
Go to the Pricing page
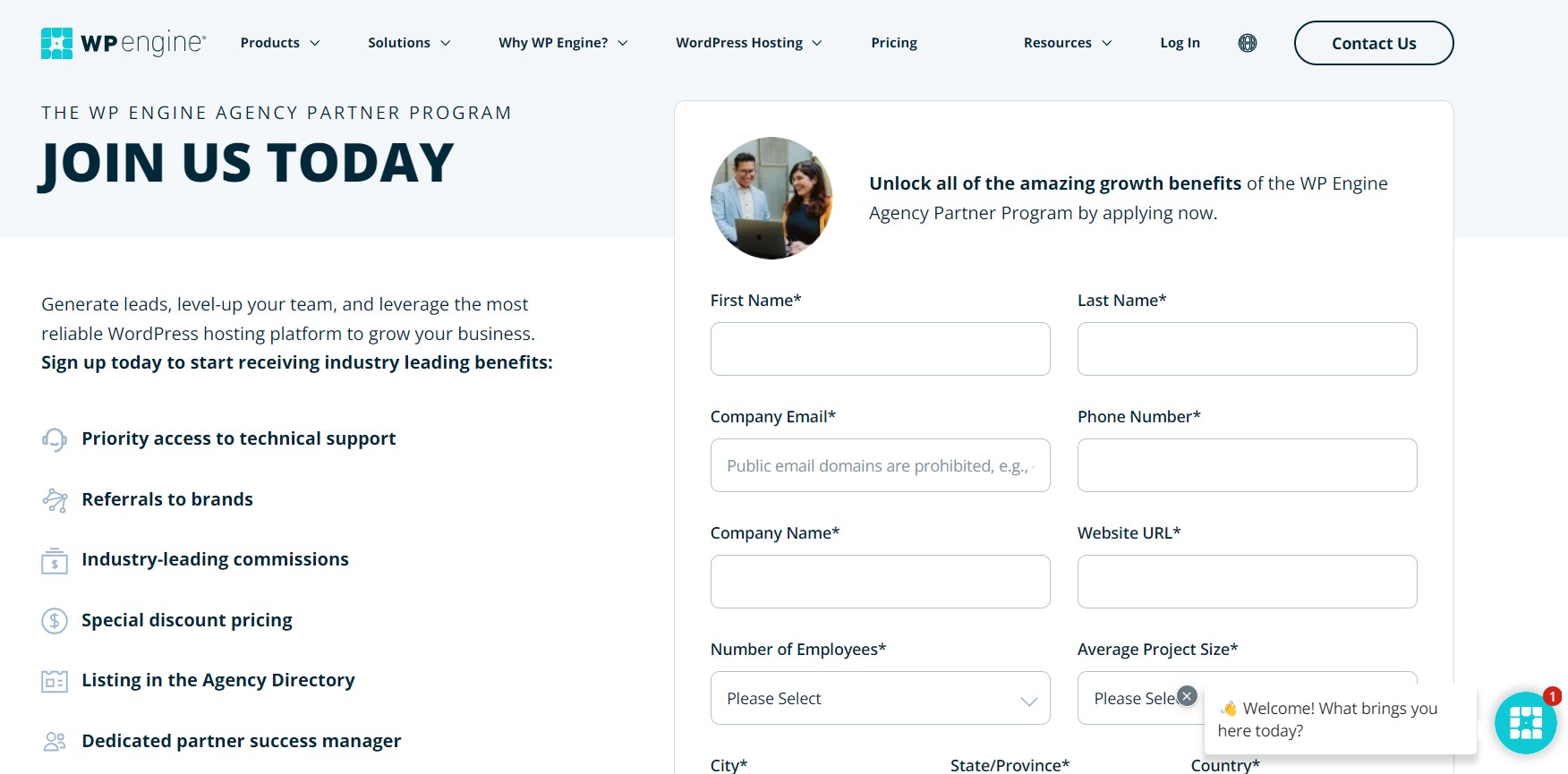(x=894, y=43)
